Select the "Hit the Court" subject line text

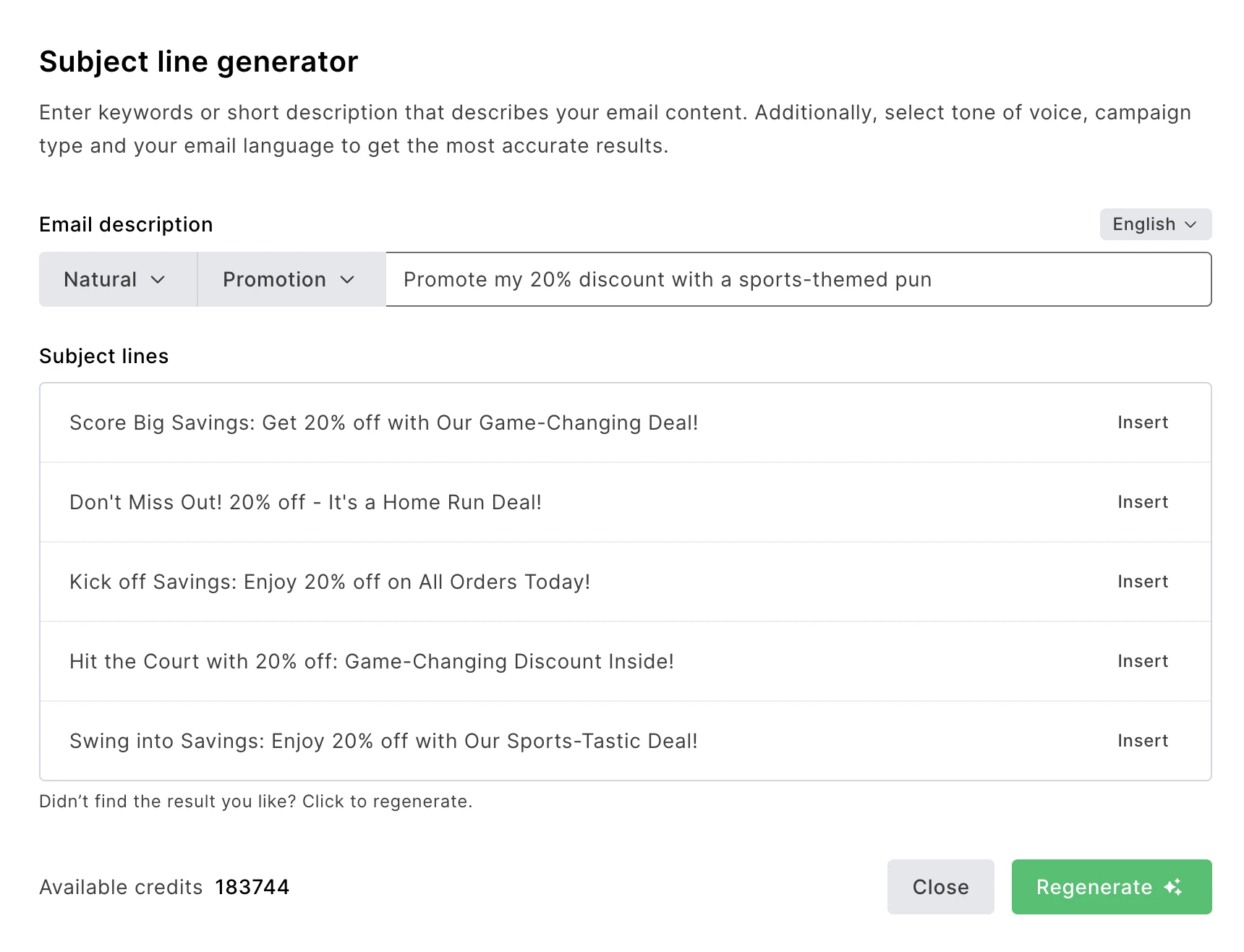pyautogui.click(x=371, y=661)
